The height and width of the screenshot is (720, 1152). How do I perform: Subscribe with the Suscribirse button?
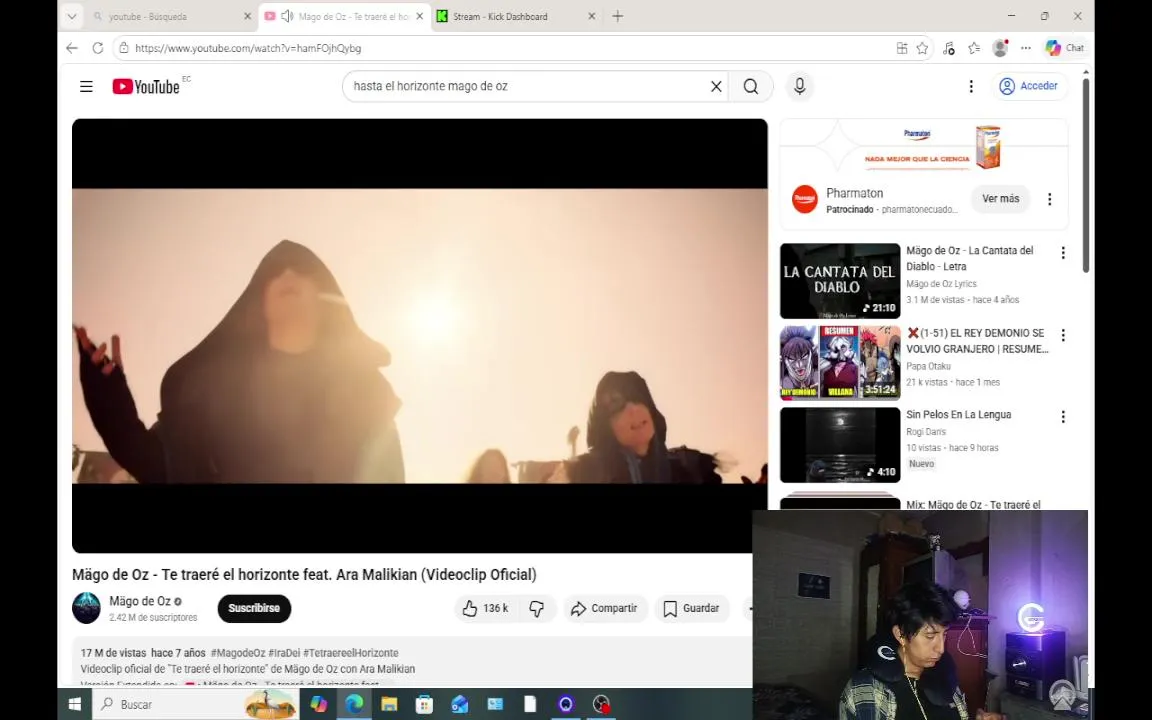(254, 608)
